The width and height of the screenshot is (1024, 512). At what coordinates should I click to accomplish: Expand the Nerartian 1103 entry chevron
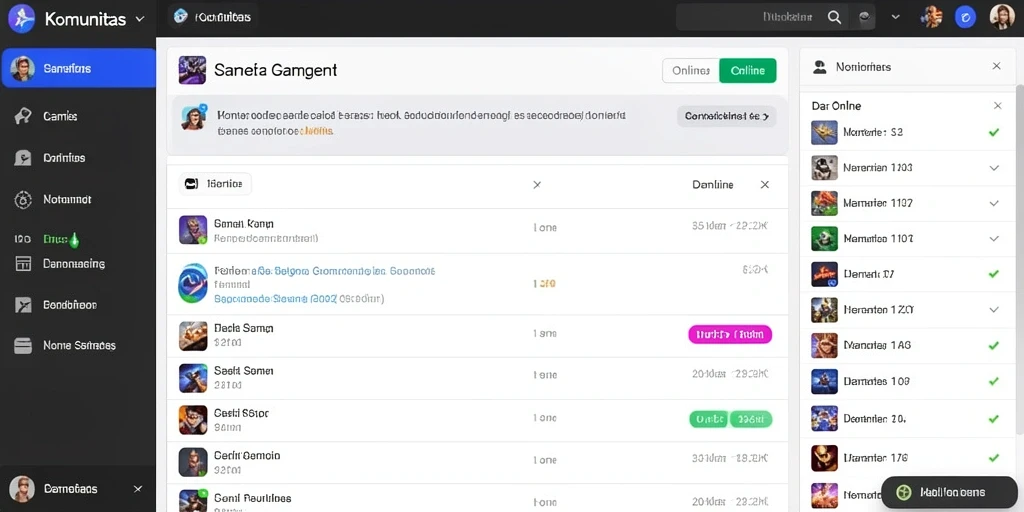tap(994, 168)
